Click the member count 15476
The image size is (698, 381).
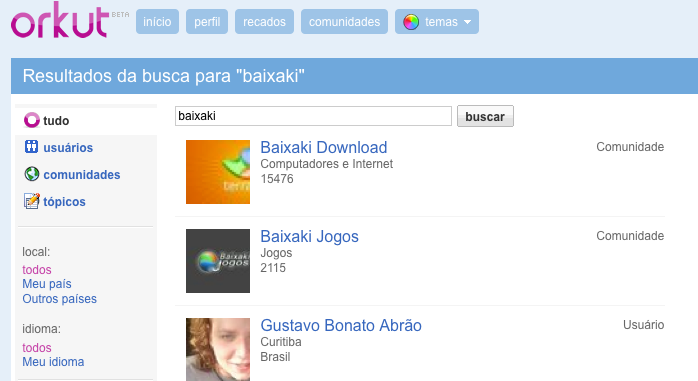coord(277,179)
